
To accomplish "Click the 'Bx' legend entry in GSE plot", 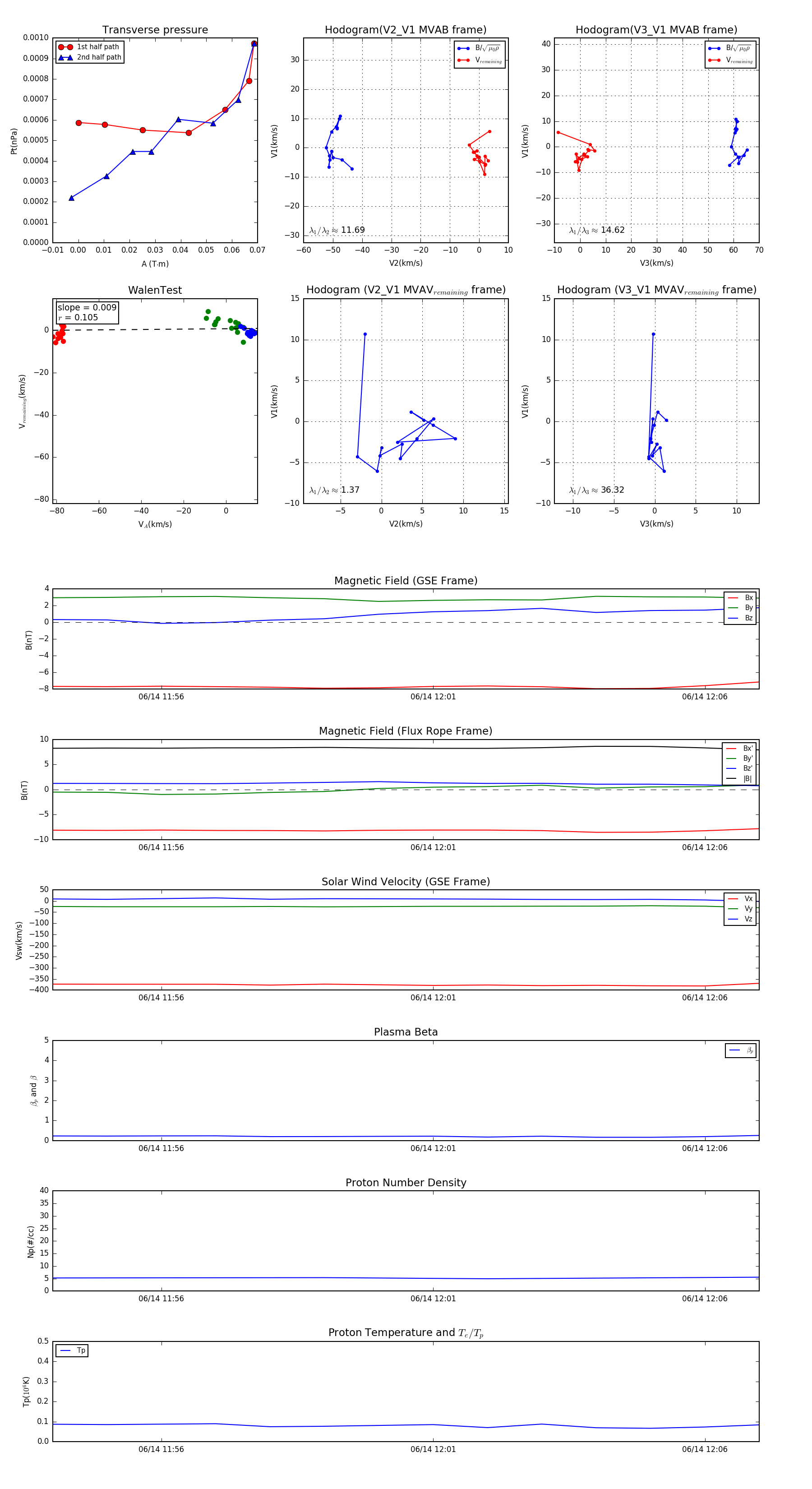I will [x=741, y=598].
